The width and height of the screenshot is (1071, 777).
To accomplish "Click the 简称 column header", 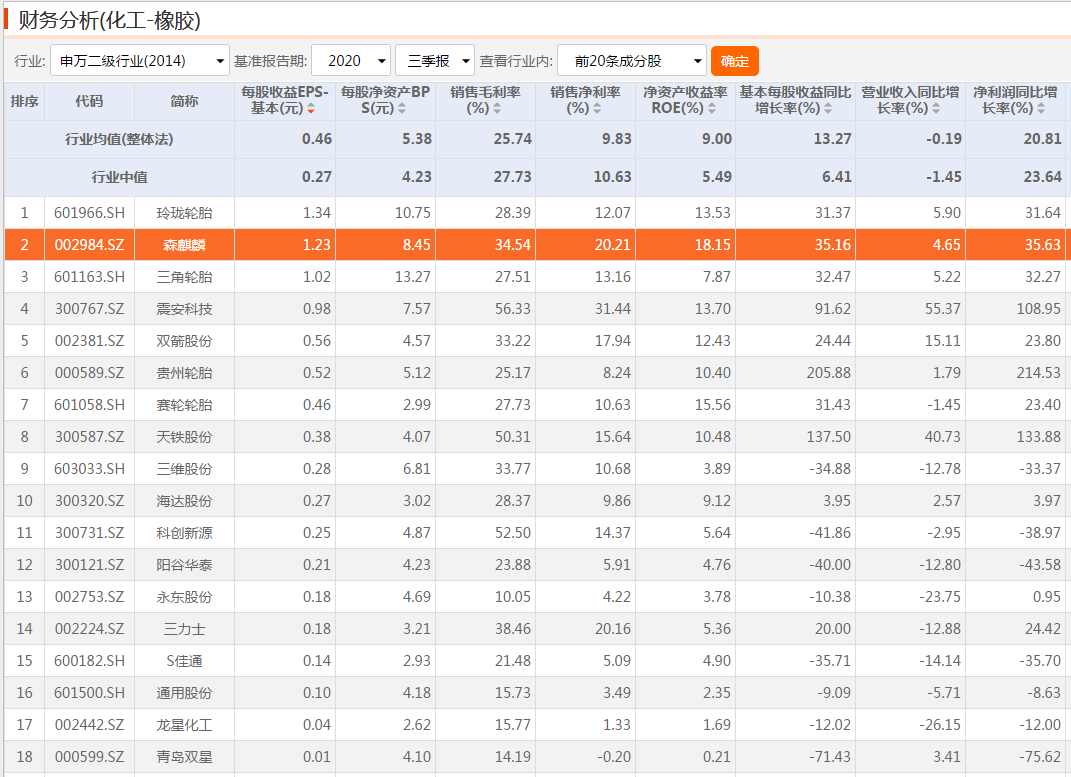I will pos(184,101).
